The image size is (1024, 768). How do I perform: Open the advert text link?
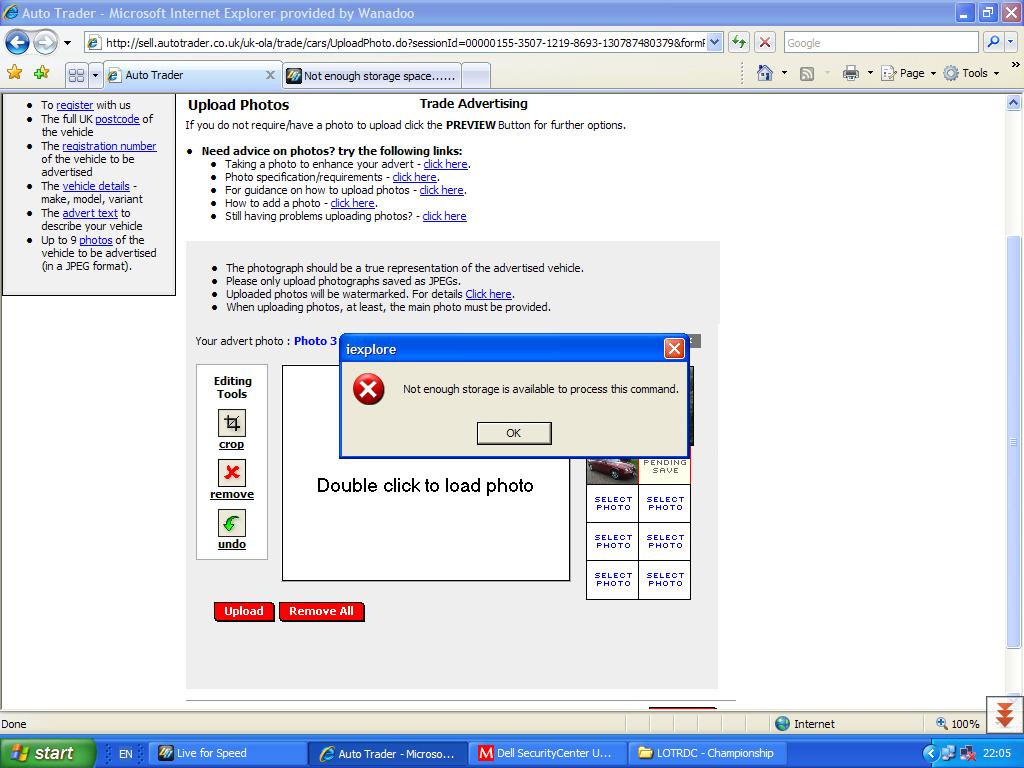90,214
